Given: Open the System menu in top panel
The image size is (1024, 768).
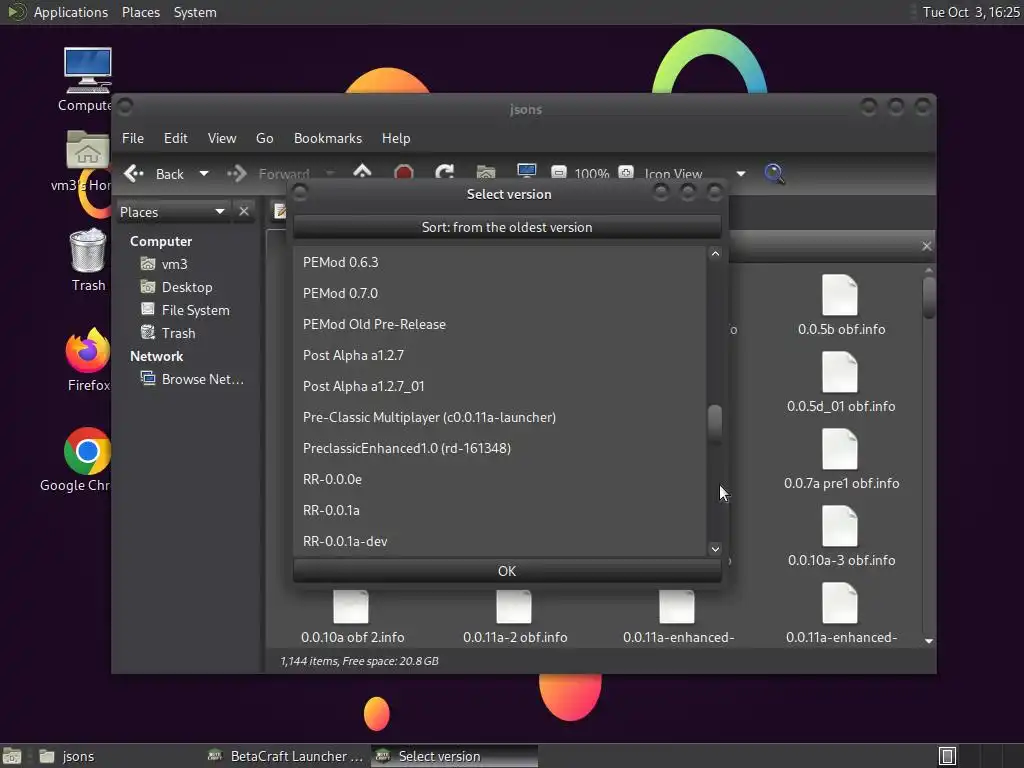Looking at the screenshot, I should [195, 12].
